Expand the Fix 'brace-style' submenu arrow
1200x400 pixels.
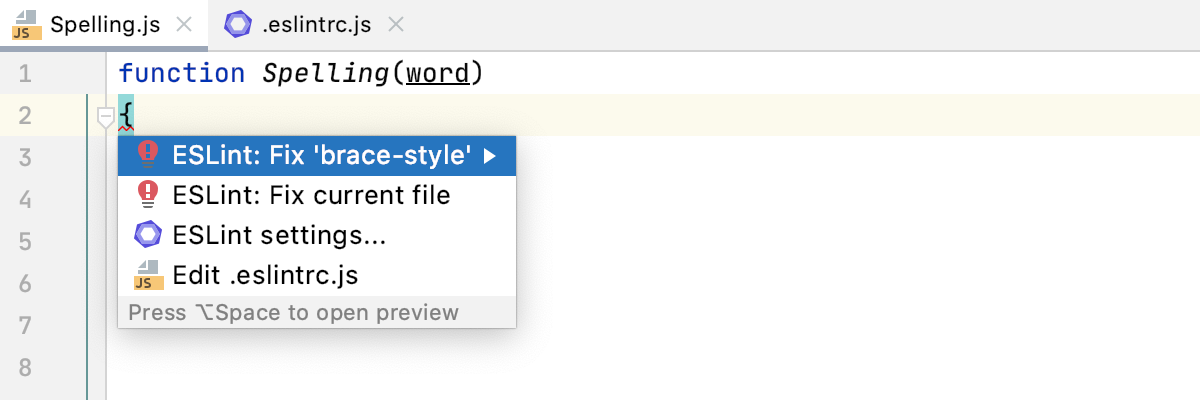coord(490,156)
